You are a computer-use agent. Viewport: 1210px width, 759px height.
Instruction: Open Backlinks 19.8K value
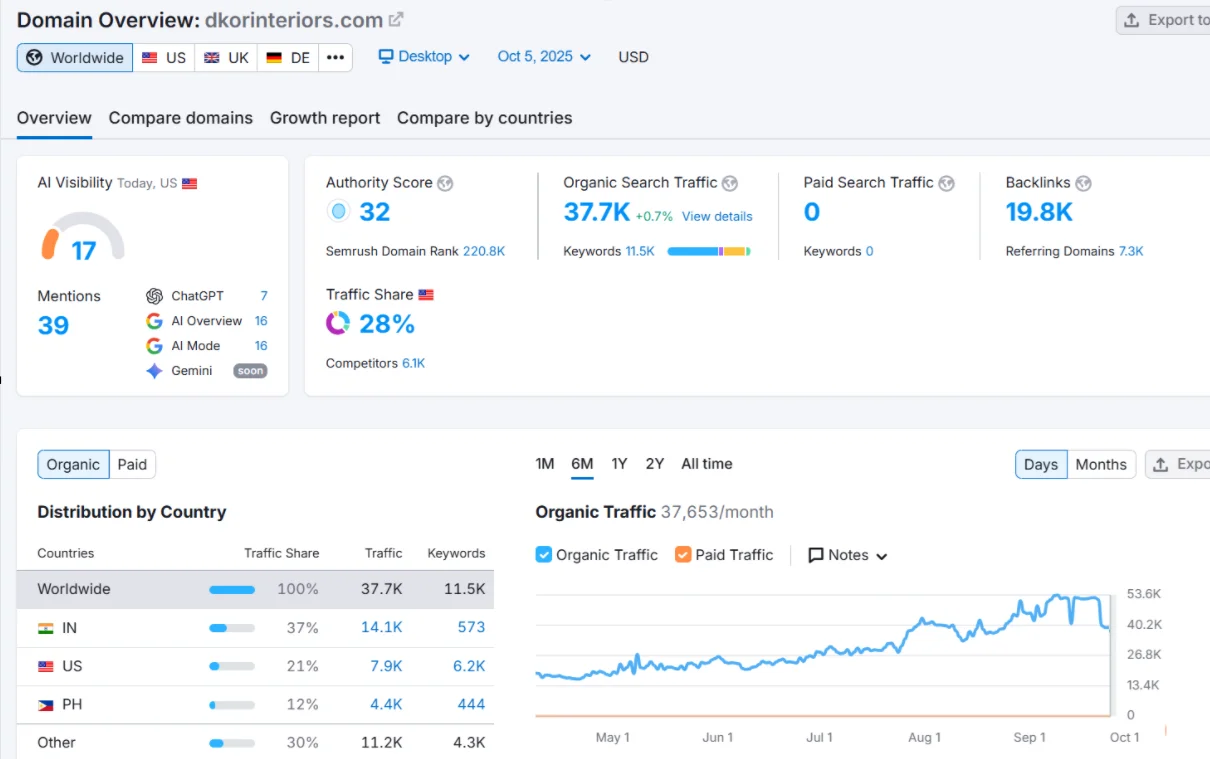tap(1039, 212)
